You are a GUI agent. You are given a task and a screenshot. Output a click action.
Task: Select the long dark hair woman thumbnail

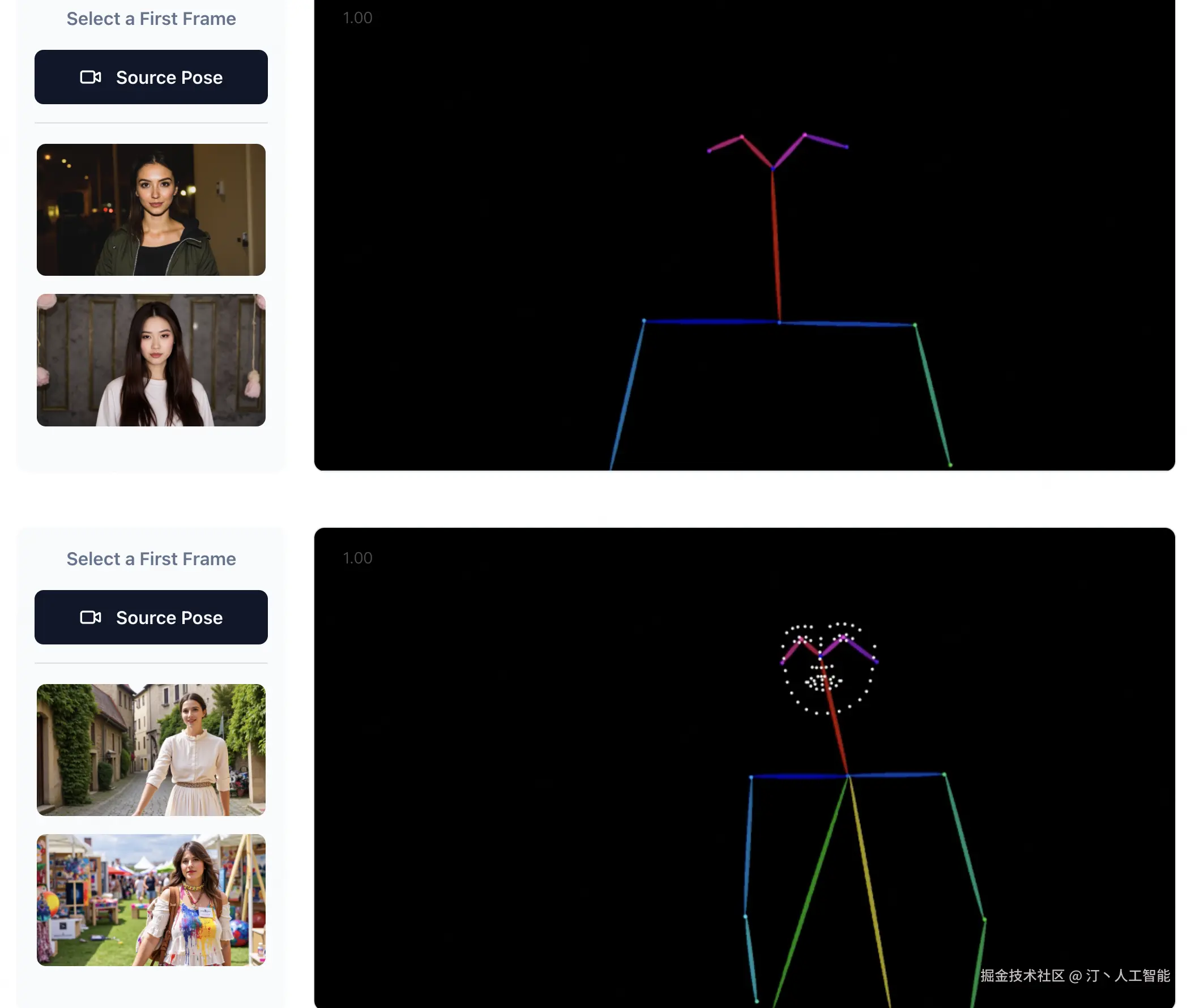(151, 360)
